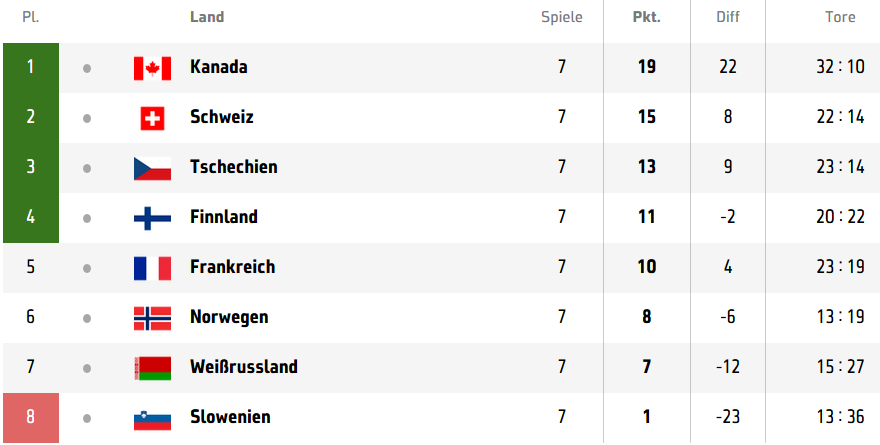Click the Belarus flag icon
The image size is (880, 445).
click(152, 368)
